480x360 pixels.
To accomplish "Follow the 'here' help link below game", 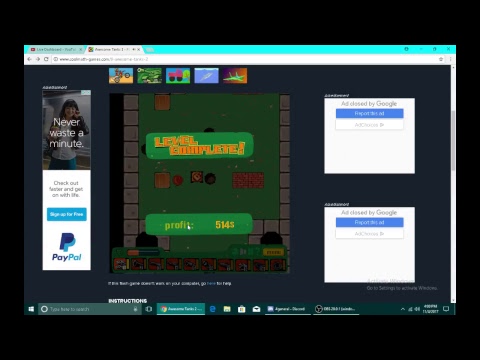I will tap(211, 283).
